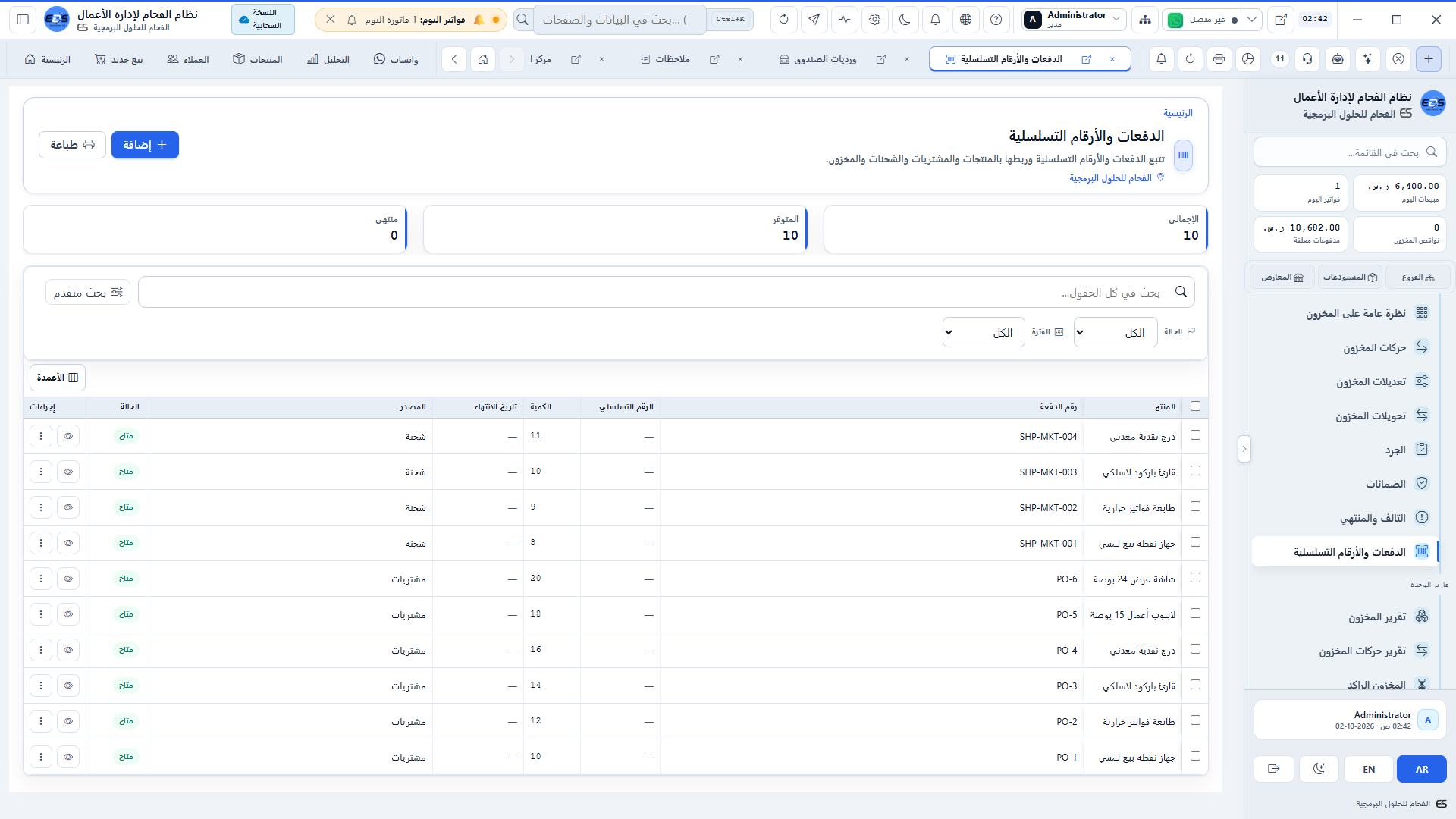The image size is (1456, 819).
Task: Click the طباعة print button
Action: pos(72,145)
